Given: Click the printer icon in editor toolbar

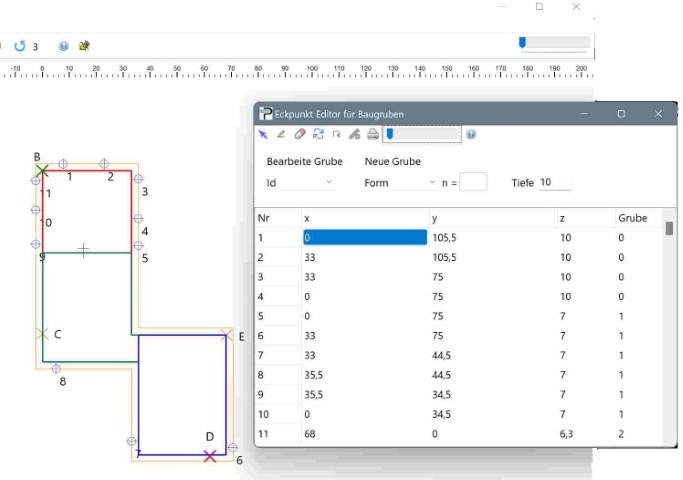Looking at the screenshot, I should [372, 134].
